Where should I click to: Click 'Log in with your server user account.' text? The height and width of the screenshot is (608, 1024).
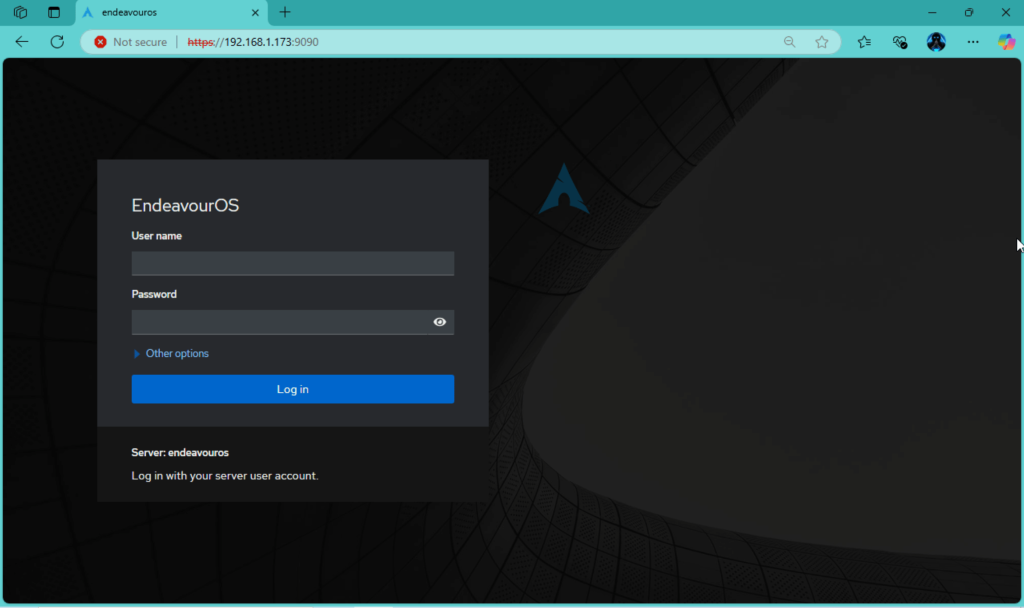225,476
